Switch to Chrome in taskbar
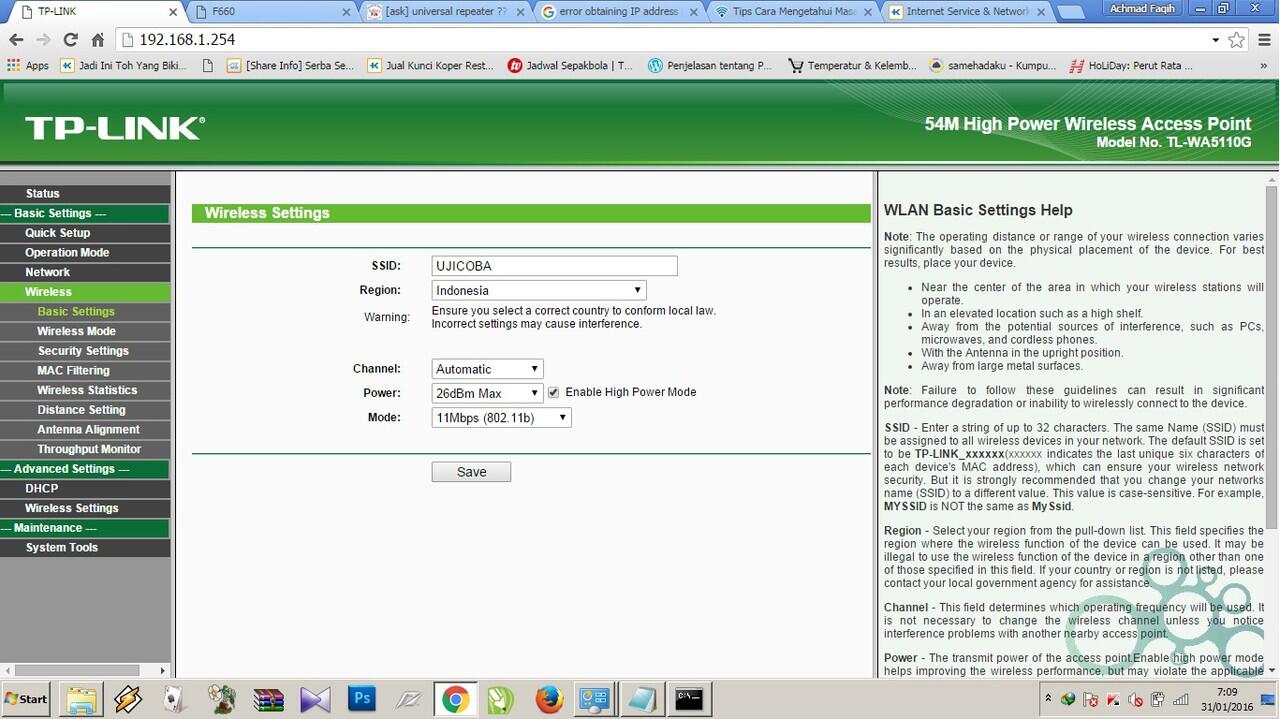The height and width of the screenshot is (719, 1280). [455, 700]
